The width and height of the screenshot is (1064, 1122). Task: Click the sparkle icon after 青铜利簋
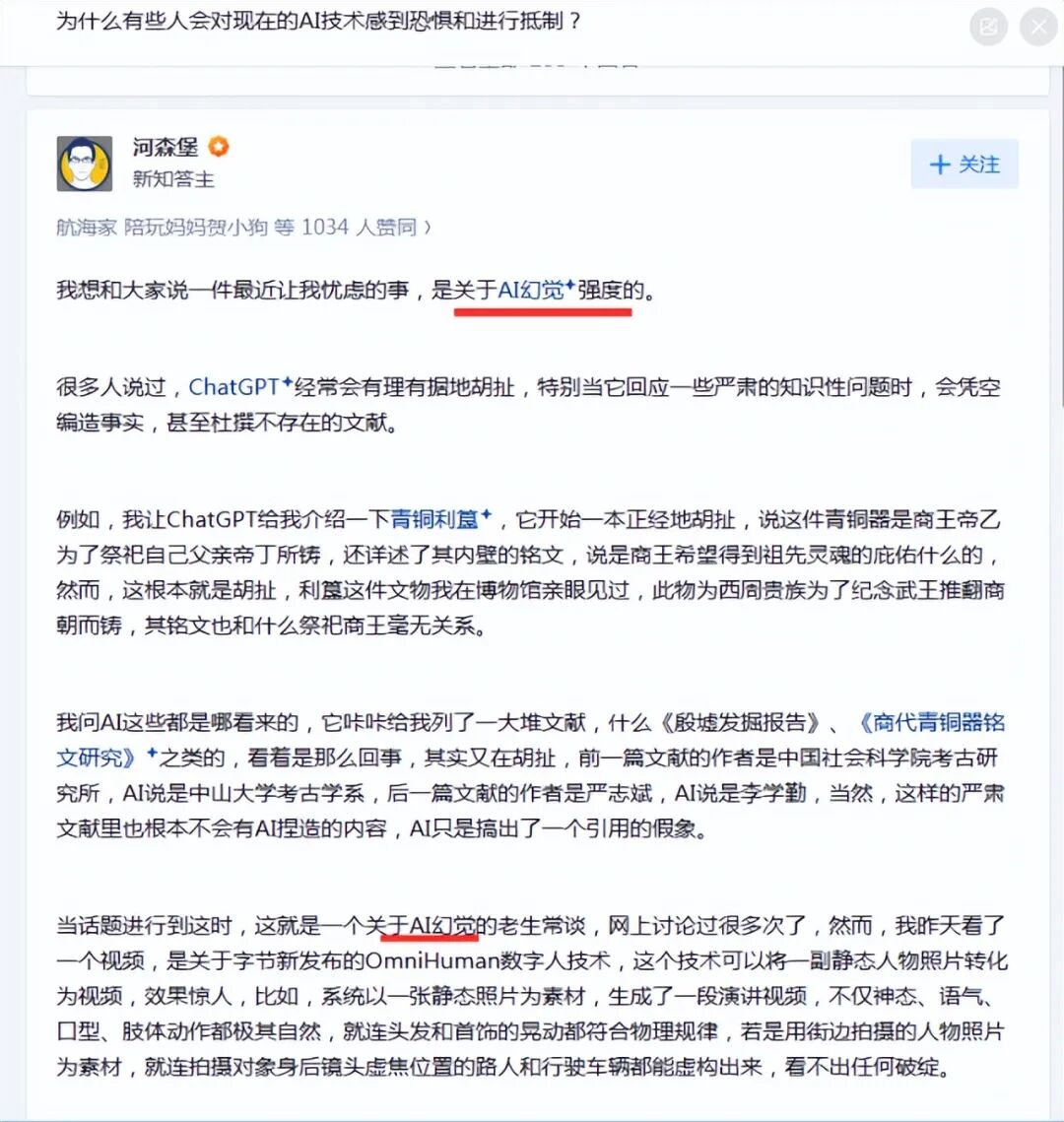(x=486, y=514)
